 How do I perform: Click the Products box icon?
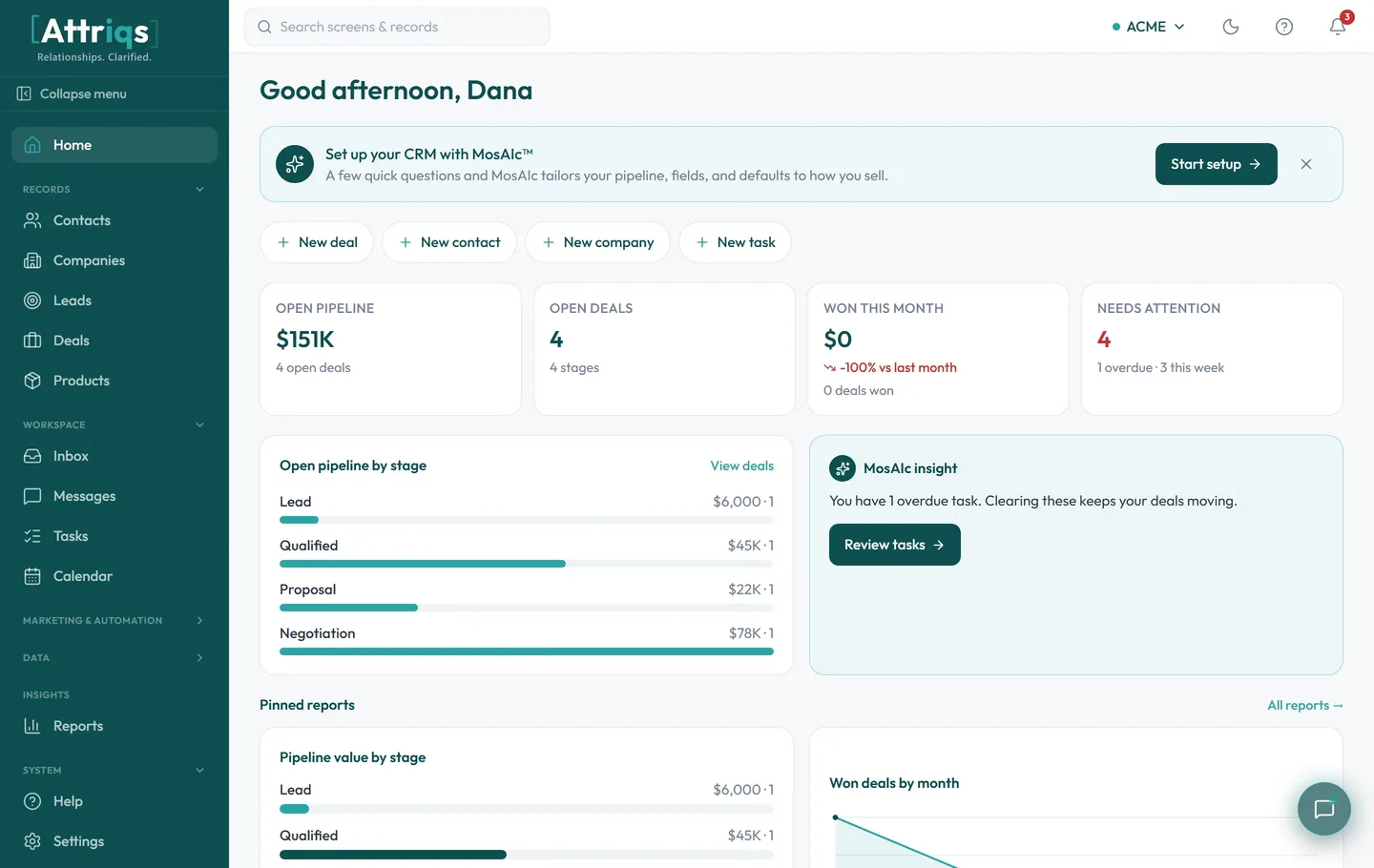pyautogui.click(x=32, y=381)
